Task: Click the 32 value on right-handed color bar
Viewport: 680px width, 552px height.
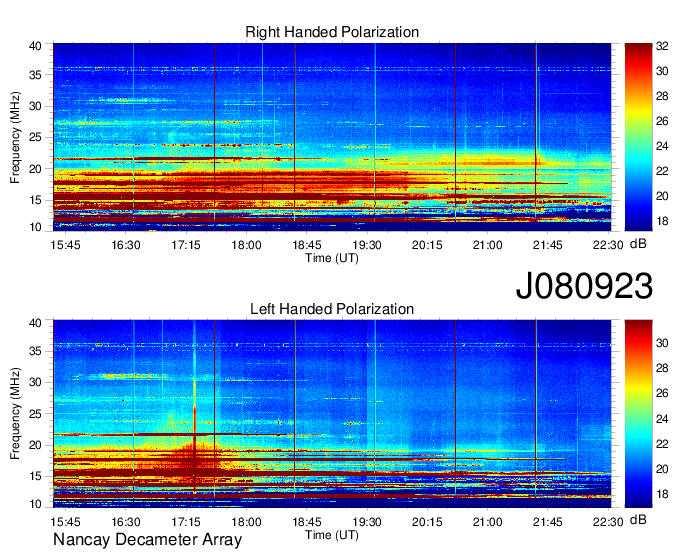Action: click(662, 46)
